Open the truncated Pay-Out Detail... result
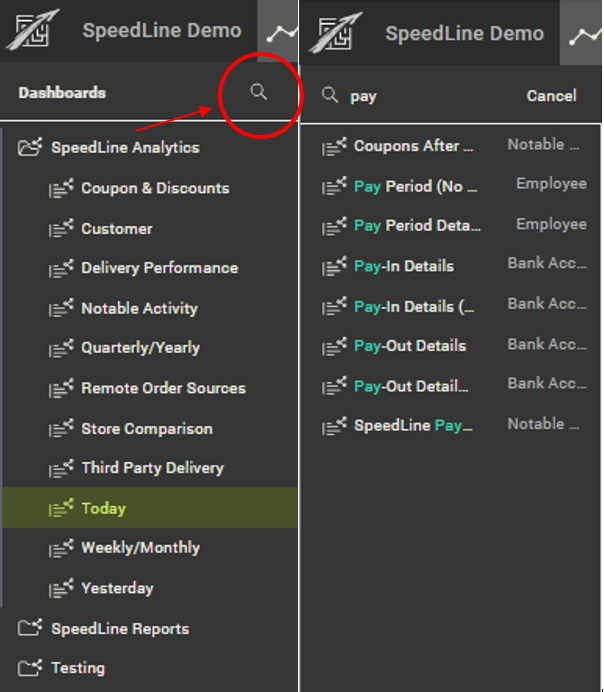Image resolution: width=604 pixels, height=692 pixels. (411, 386)
